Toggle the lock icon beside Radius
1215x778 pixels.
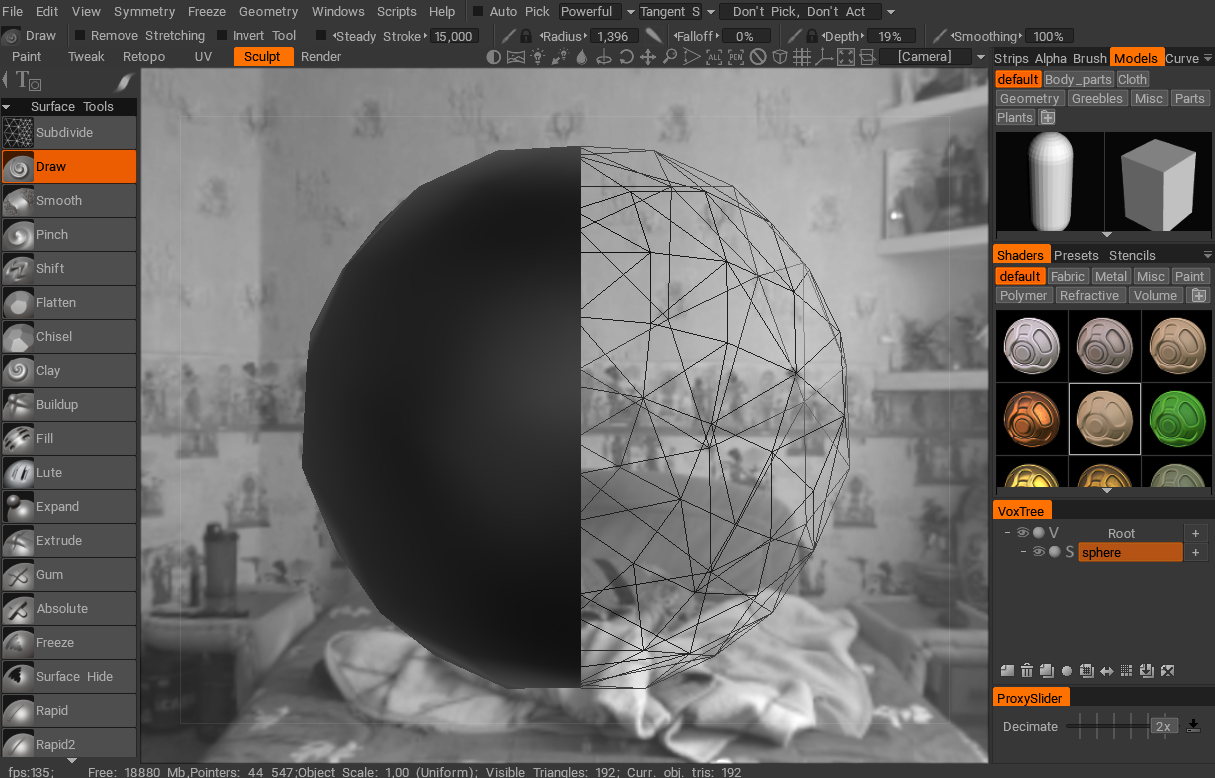526,35
